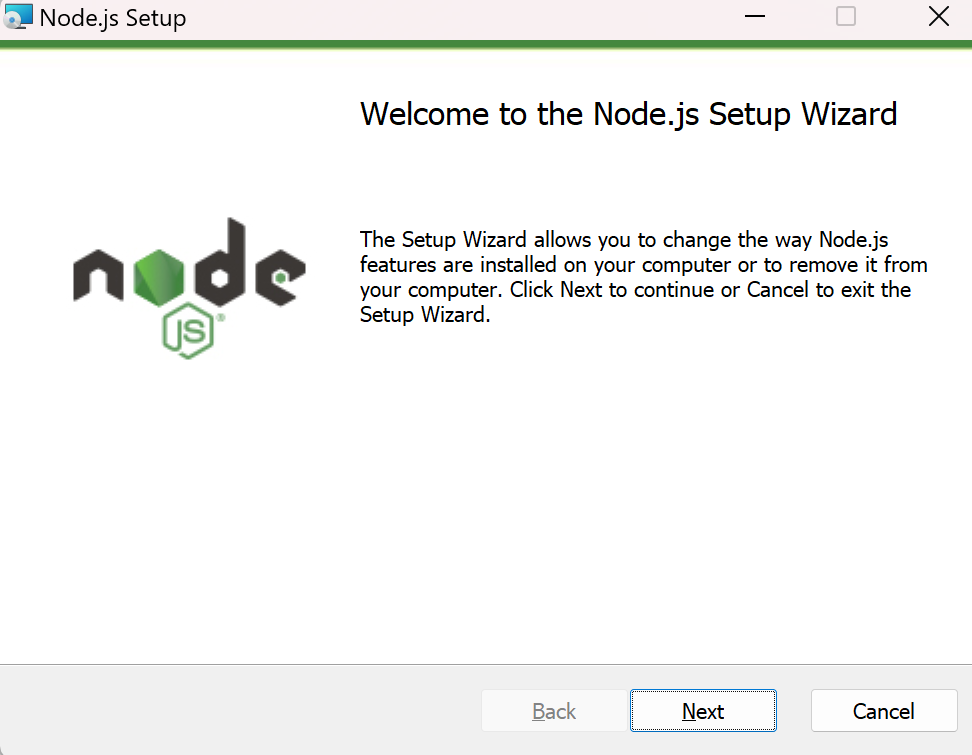Image resolution: width=972 pixels, height=755 pixels.
Task: Click the greyed-out Back button
Action: click(x=554, y=711)
